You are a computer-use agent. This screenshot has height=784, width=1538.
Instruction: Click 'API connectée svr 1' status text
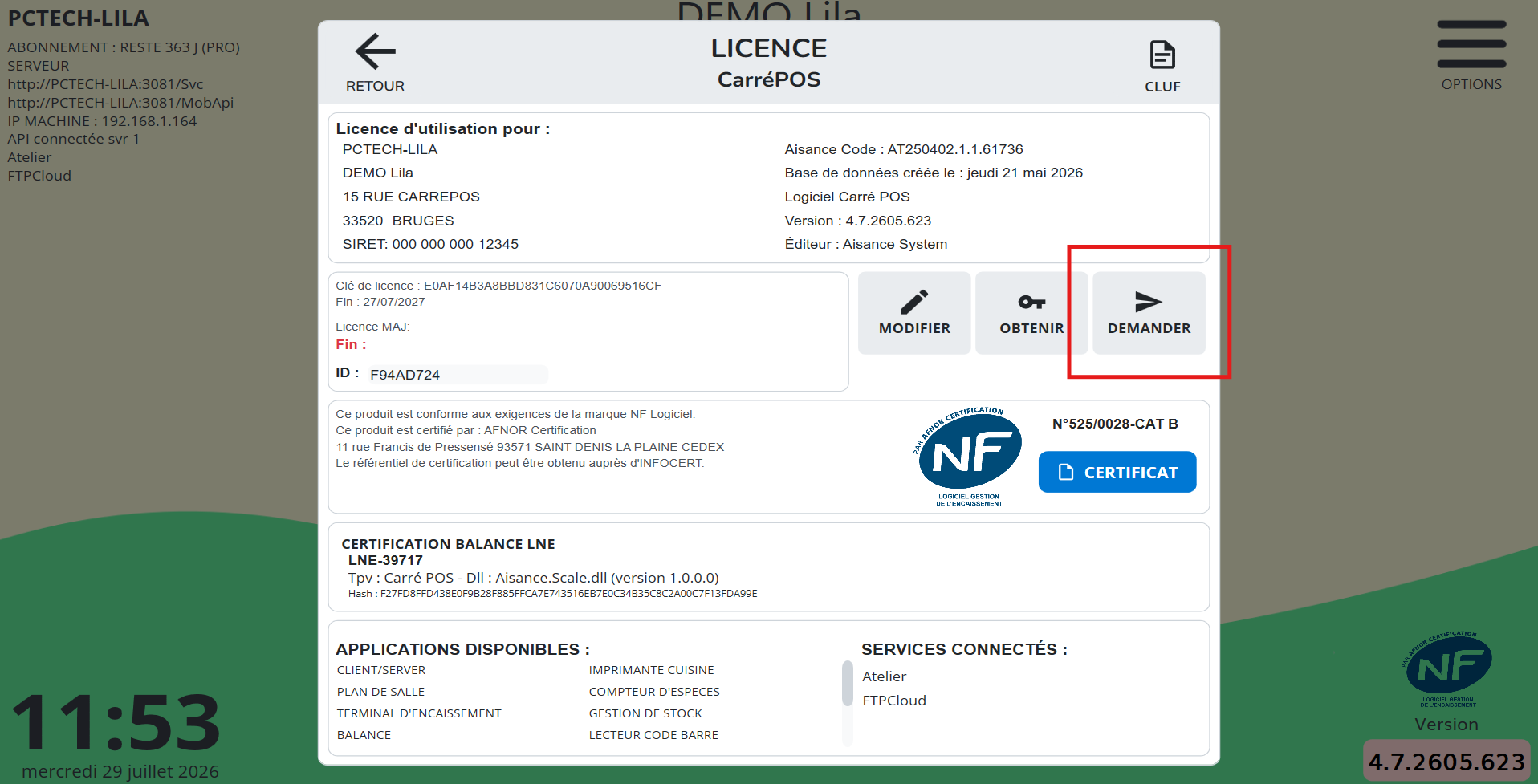coord(74,139)
